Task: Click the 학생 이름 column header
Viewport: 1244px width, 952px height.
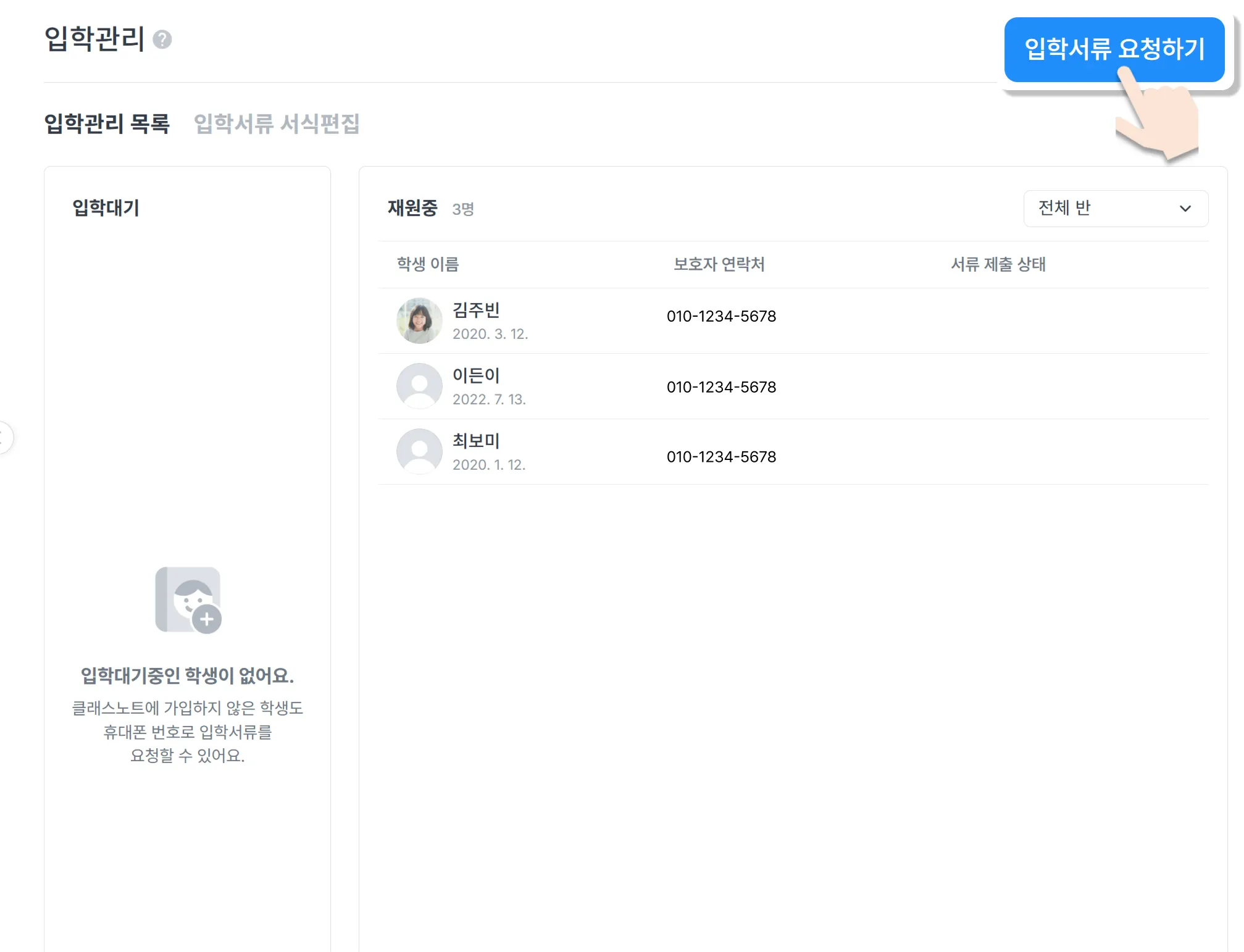Action: click(428, 264)
